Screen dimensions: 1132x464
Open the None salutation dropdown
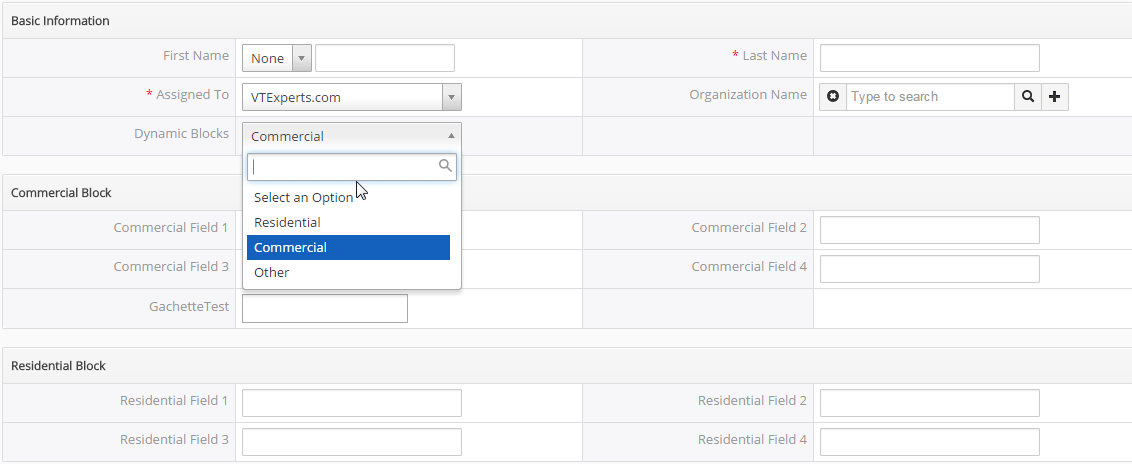tap(277, 58)
